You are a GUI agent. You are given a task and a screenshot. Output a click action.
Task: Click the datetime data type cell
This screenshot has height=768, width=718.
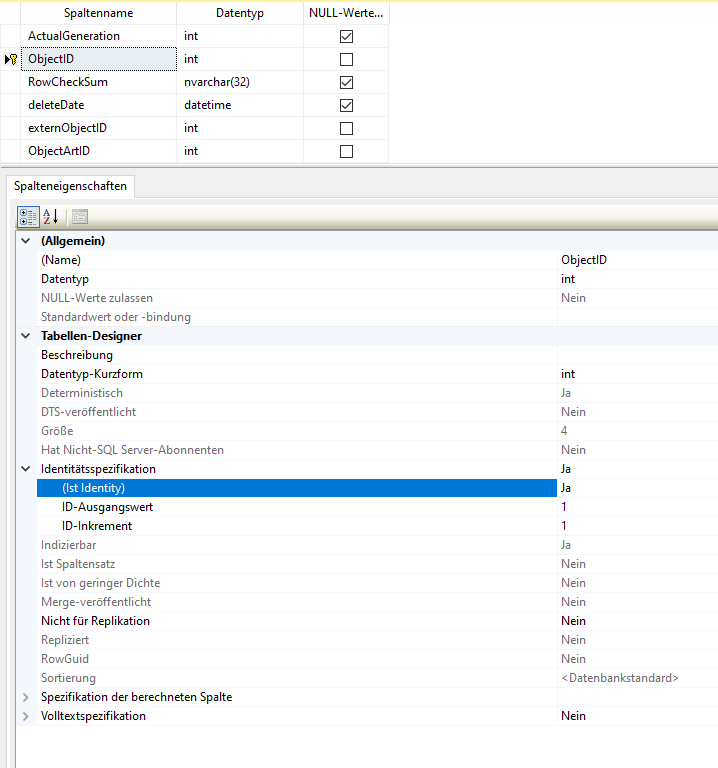click(240, 105)
